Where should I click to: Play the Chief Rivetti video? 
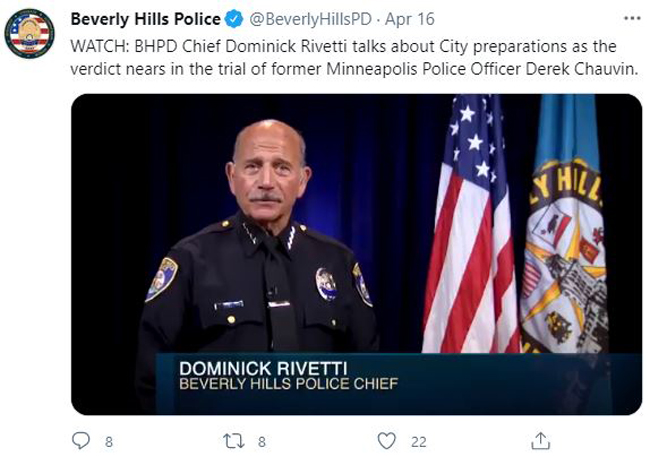[356, 254]
